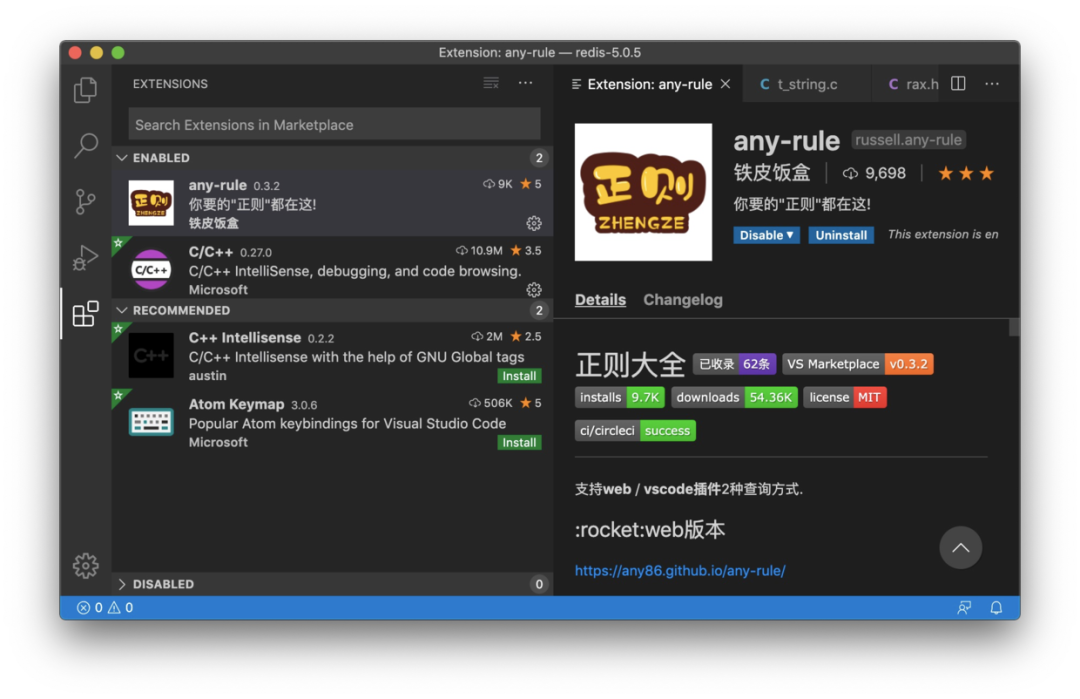Open the Run and Debug view

click(86, 258)
